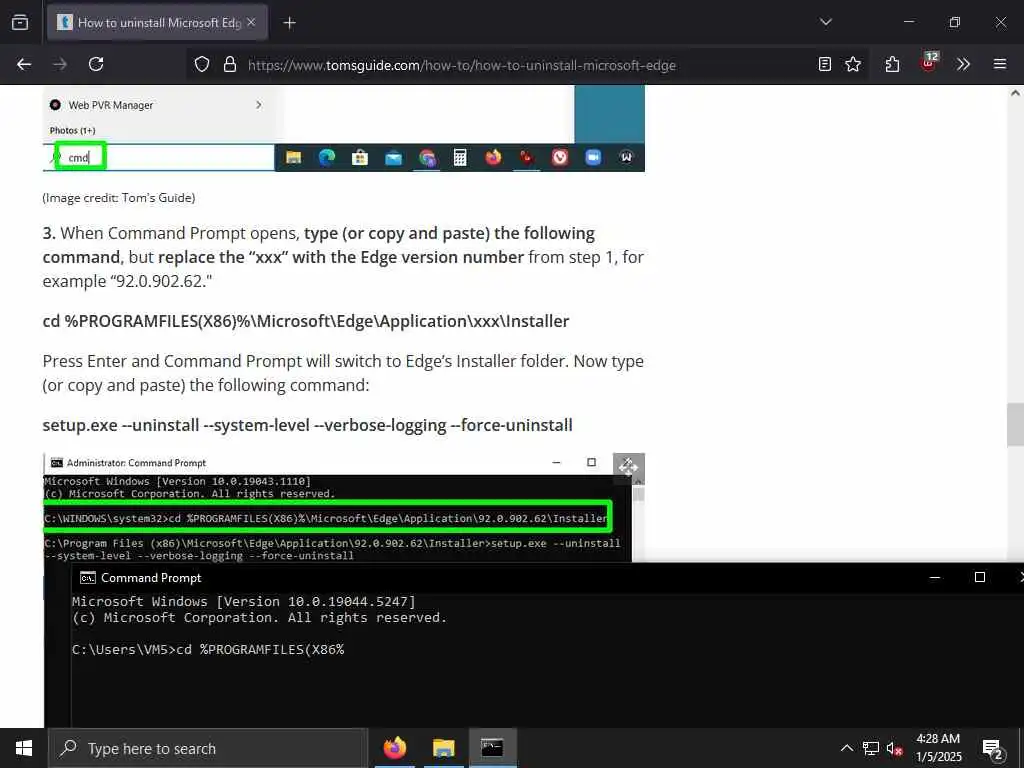The width and height of the screenshot is (1024, 768).
Task: Click the expand image icon on screenshot
Action: (x=628, y=468)
